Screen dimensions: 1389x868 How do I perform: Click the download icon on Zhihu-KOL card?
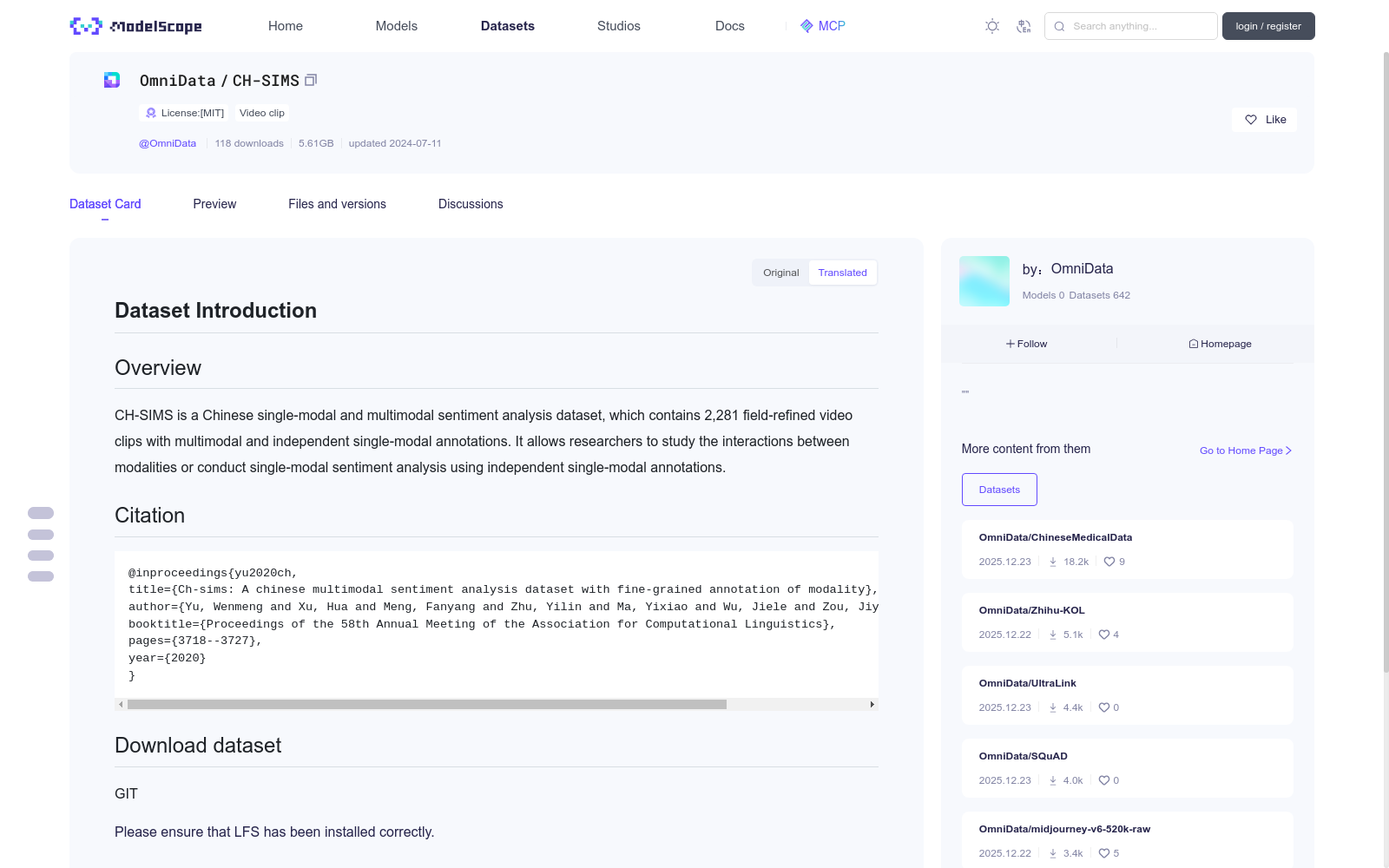click(x=1053, y=635)
